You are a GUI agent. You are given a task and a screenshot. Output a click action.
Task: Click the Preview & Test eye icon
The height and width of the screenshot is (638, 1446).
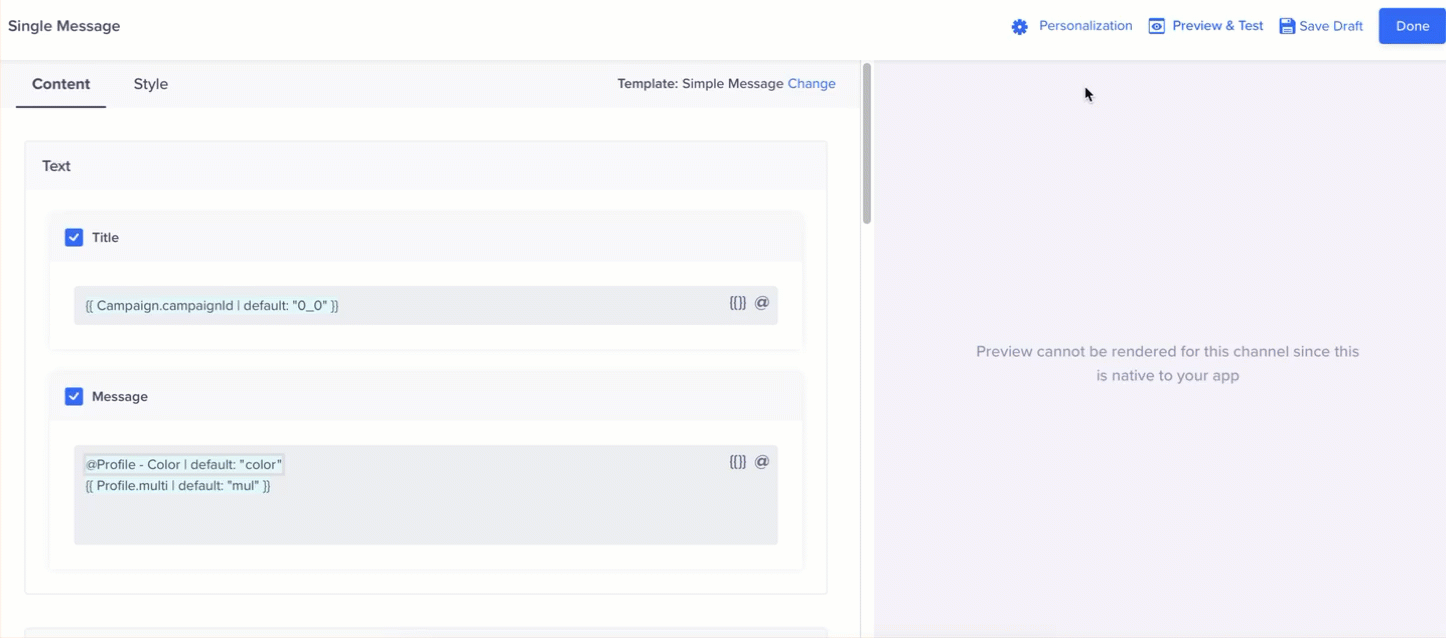[x=1155, y=25]
